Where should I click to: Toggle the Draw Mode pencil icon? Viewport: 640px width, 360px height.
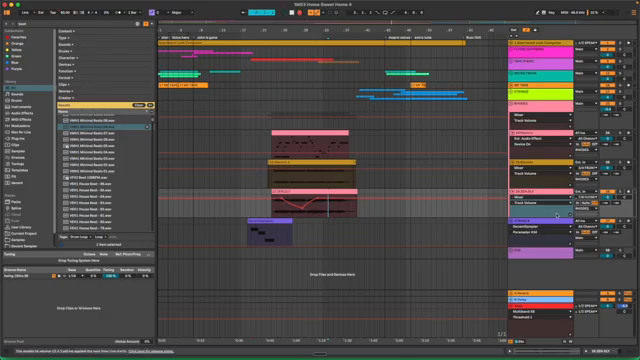click(x=537, y=13)
